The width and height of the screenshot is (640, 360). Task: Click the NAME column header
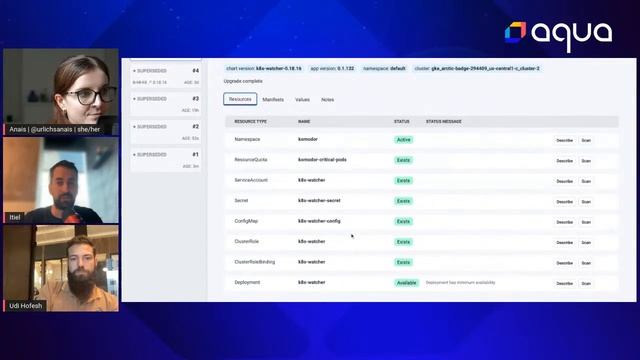(x=304, y=122)
